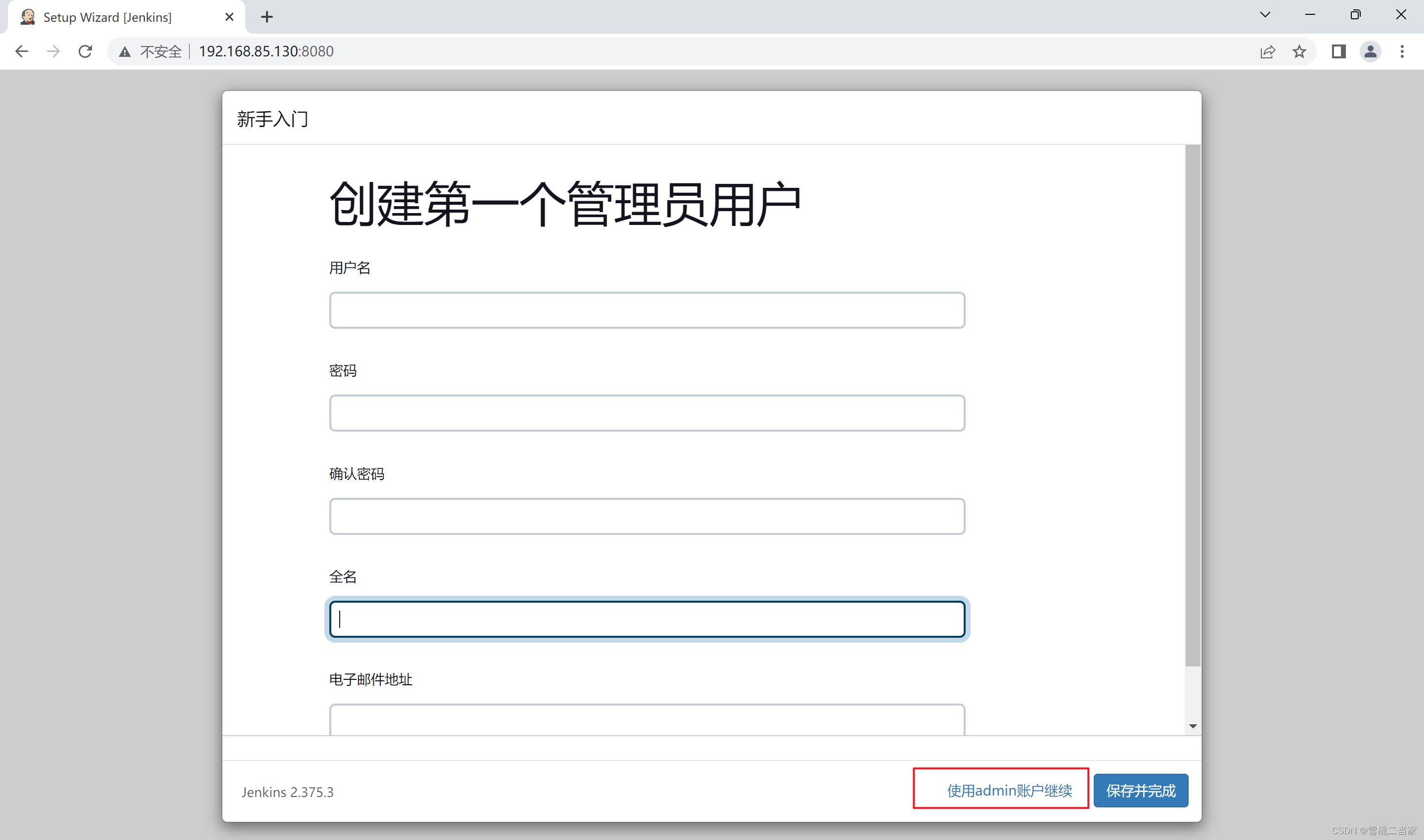Viewport: 1424px width, 840px height.
Task: Click the 用户名 input field
Action: pyautogui.click(x=647, y=310)
